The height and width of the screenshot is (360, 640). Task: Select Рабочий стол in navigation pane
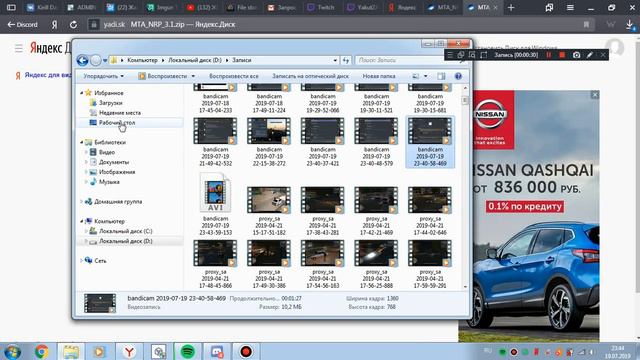[117, 122]
